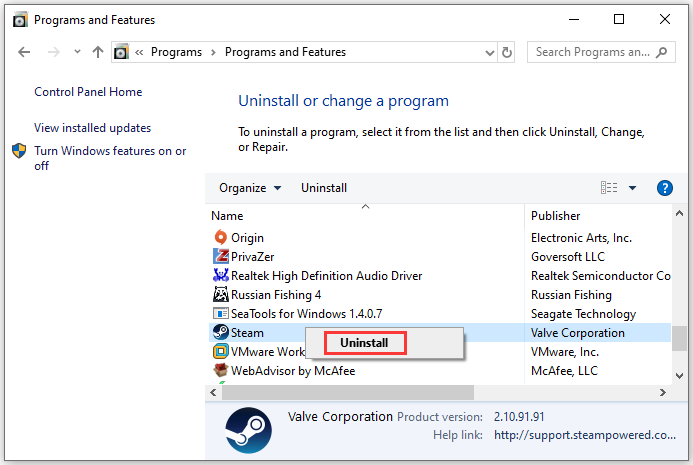The width and height of the screenshot is (693, 465).
Task: Click McAfee, LLC publisher cell
Action: pyautogui.click(x=564, y=371)
